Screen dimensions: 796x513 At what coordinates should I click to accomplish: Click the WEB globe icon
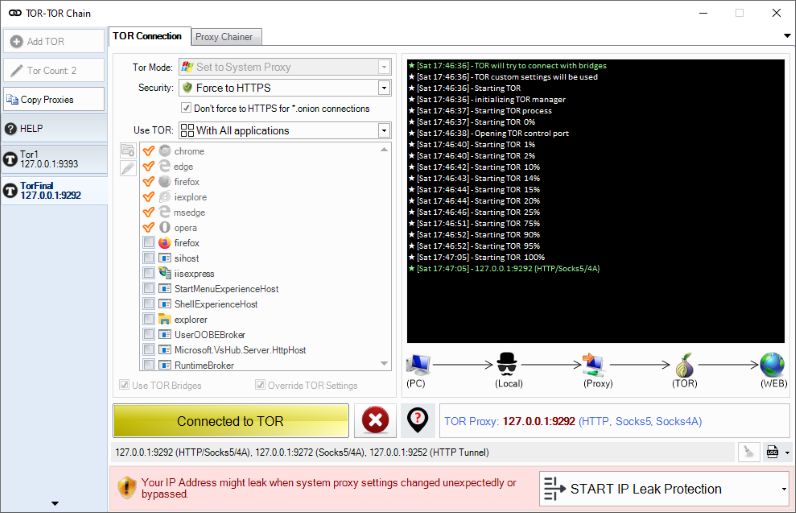click(772, 364)
